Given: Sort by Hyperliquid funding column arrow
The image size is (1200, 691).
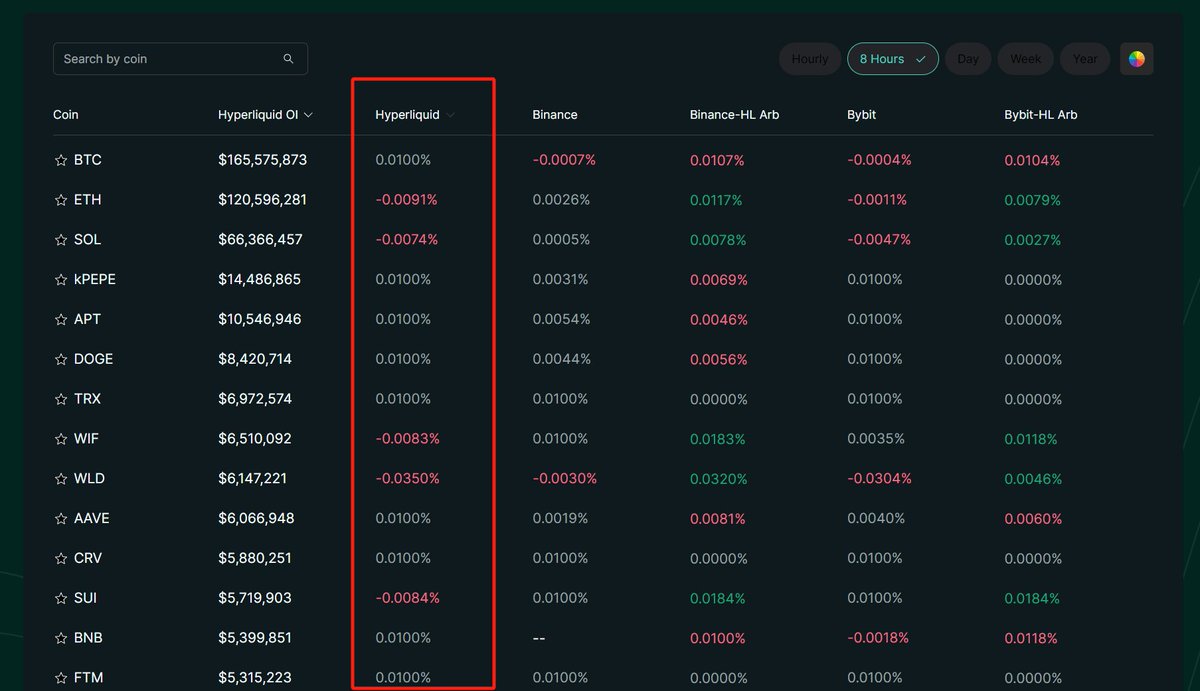Looking at the screenshot, I should (450, 115).
